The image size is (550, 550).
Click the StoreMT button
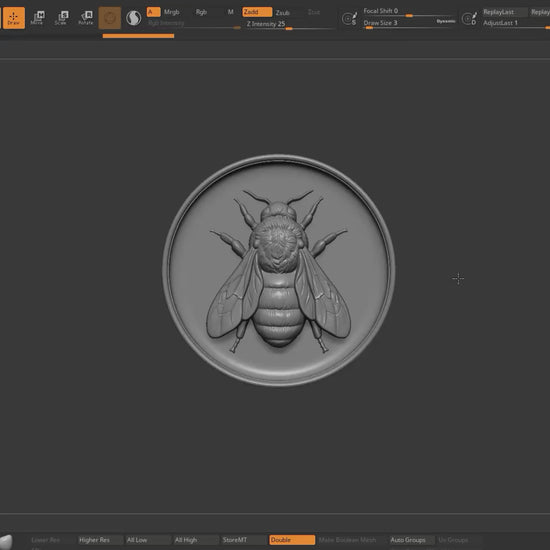coord(243,540)
